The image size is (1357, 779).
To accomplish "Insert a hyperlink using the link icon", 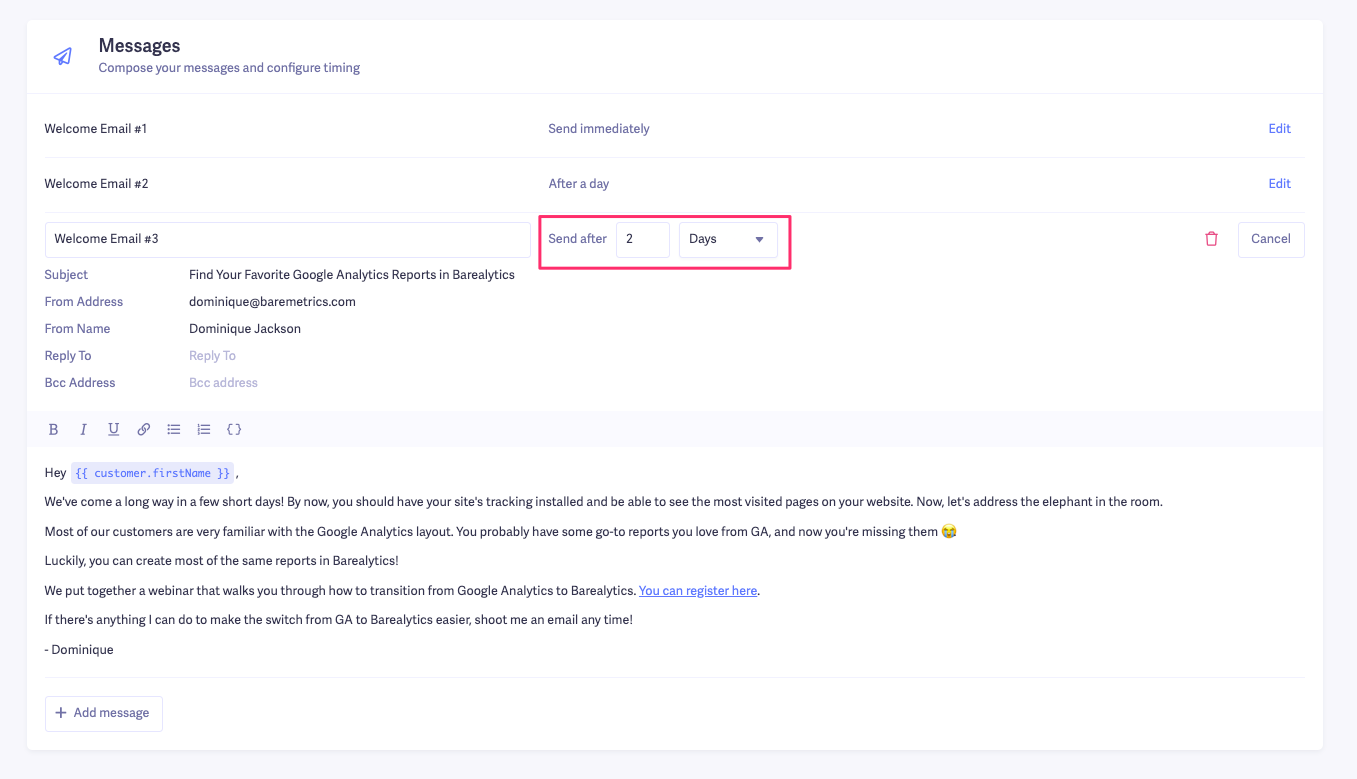I will (x=144, y=429).
